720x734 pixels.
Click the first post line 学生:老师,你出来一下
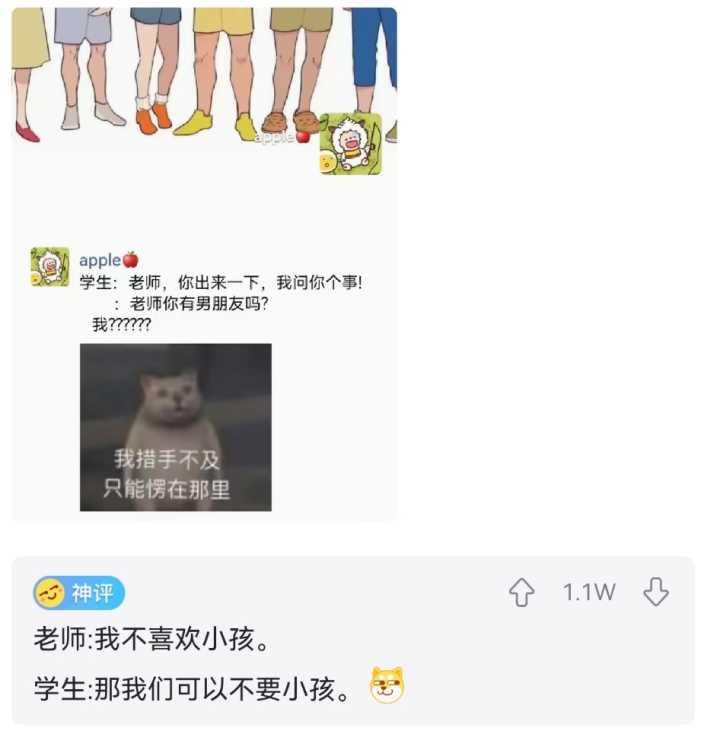point(221,283)
